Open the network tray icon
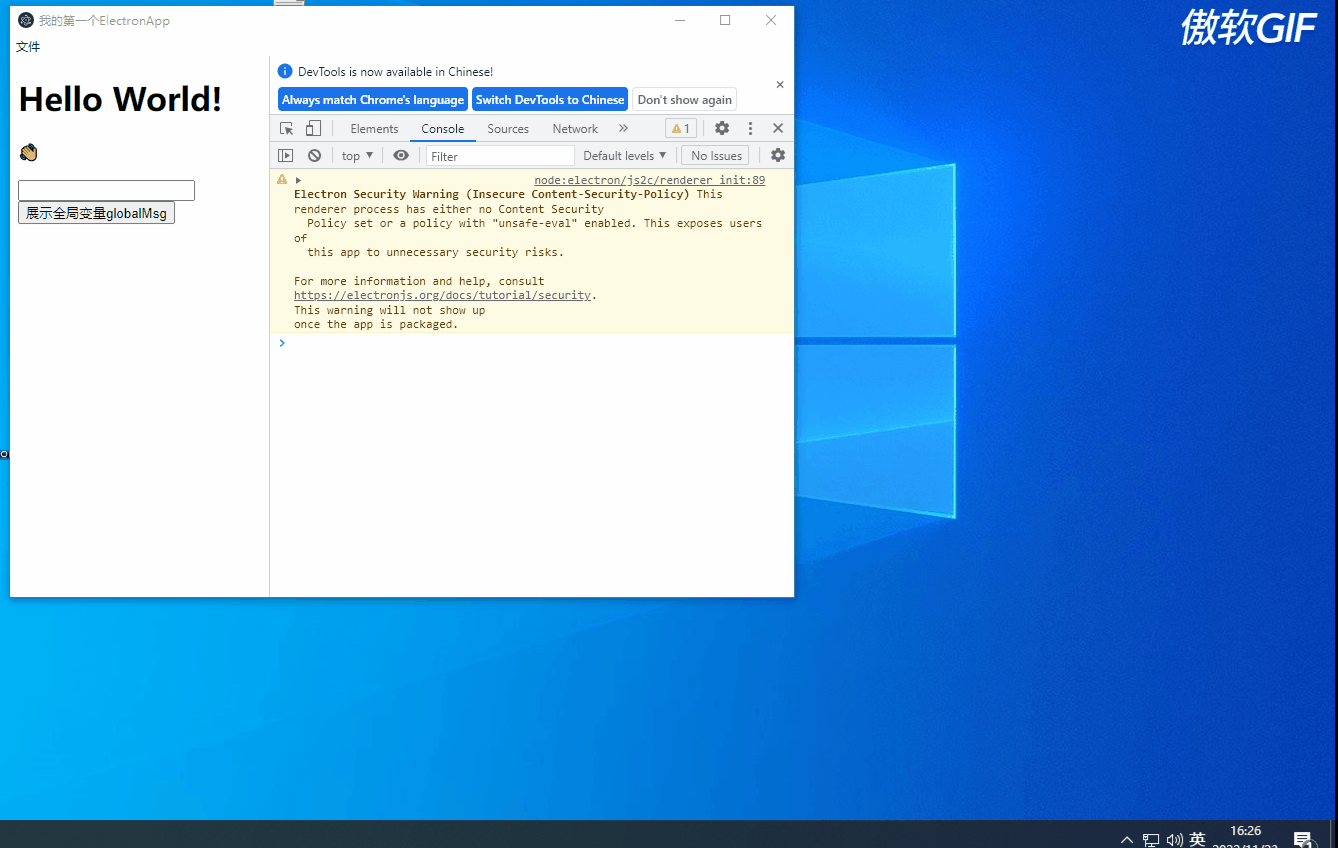Image resolution: width=1338 pixels, height=848 pixels. (1151, 840)
